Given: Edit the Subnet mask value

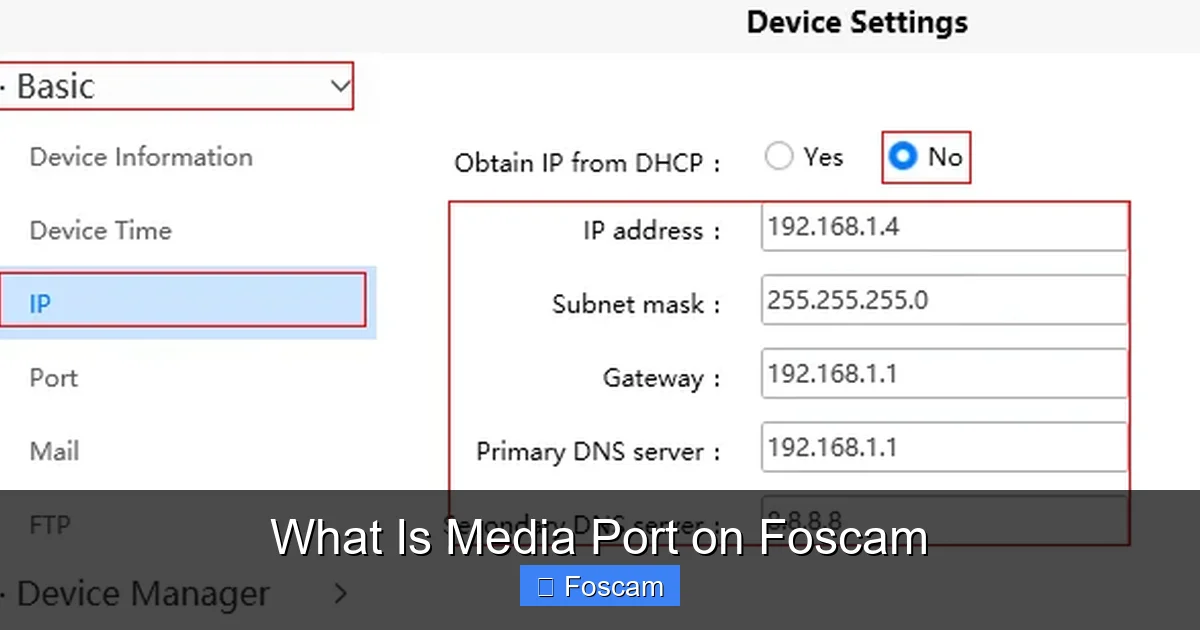Looking at the screenshot, I should click(943, 299).
